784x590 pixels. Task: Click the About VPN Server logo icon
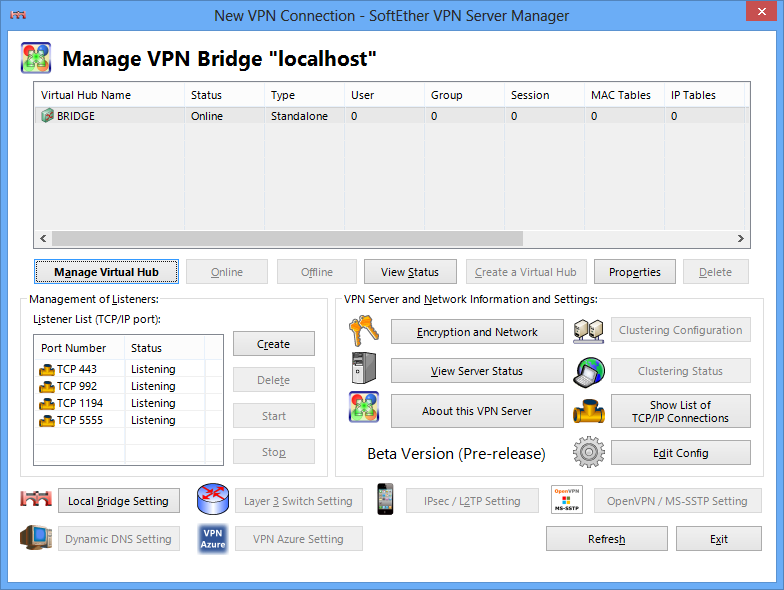[x=364, y=407]
